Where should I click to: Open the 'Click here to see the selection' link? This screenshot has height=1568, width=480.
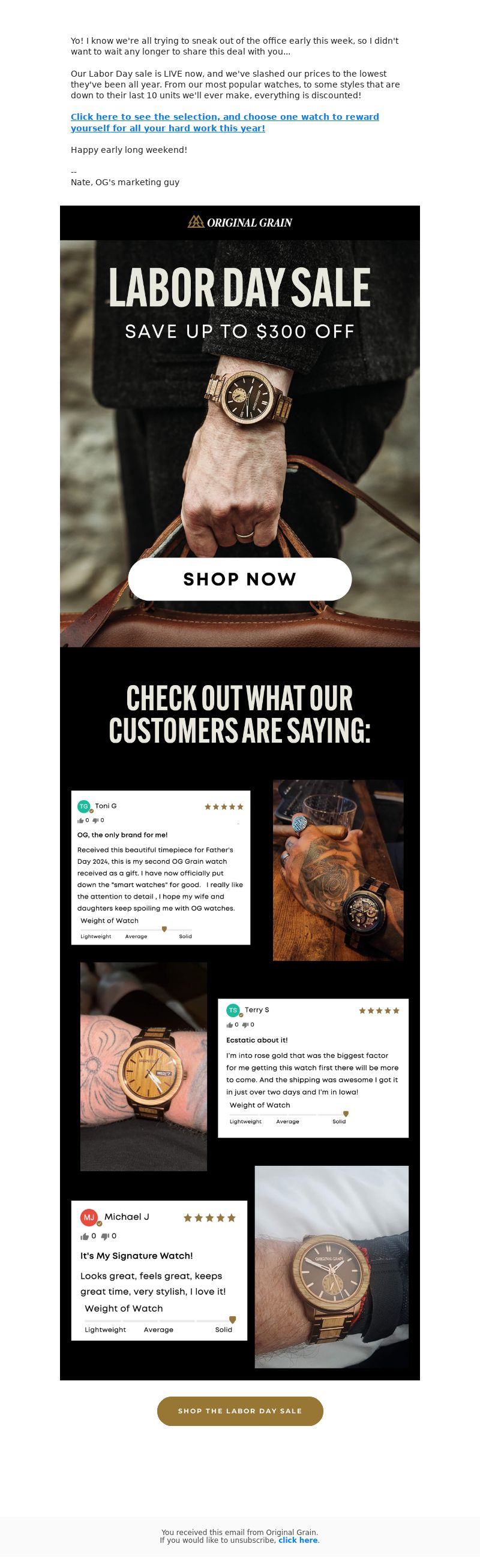[225, 122]
